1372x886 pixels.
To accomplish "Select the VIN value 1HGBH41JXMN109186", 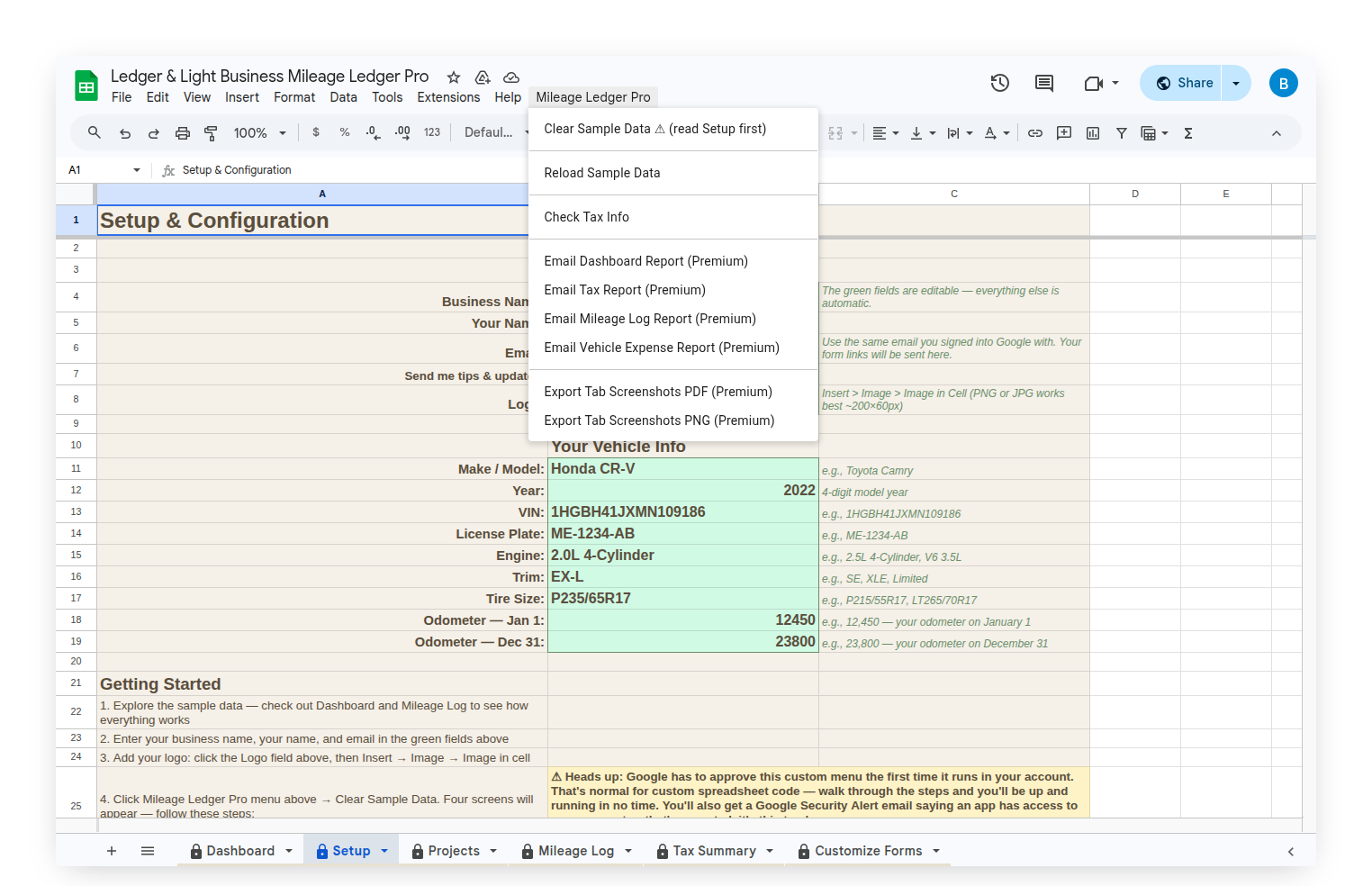I will (683, 512).
